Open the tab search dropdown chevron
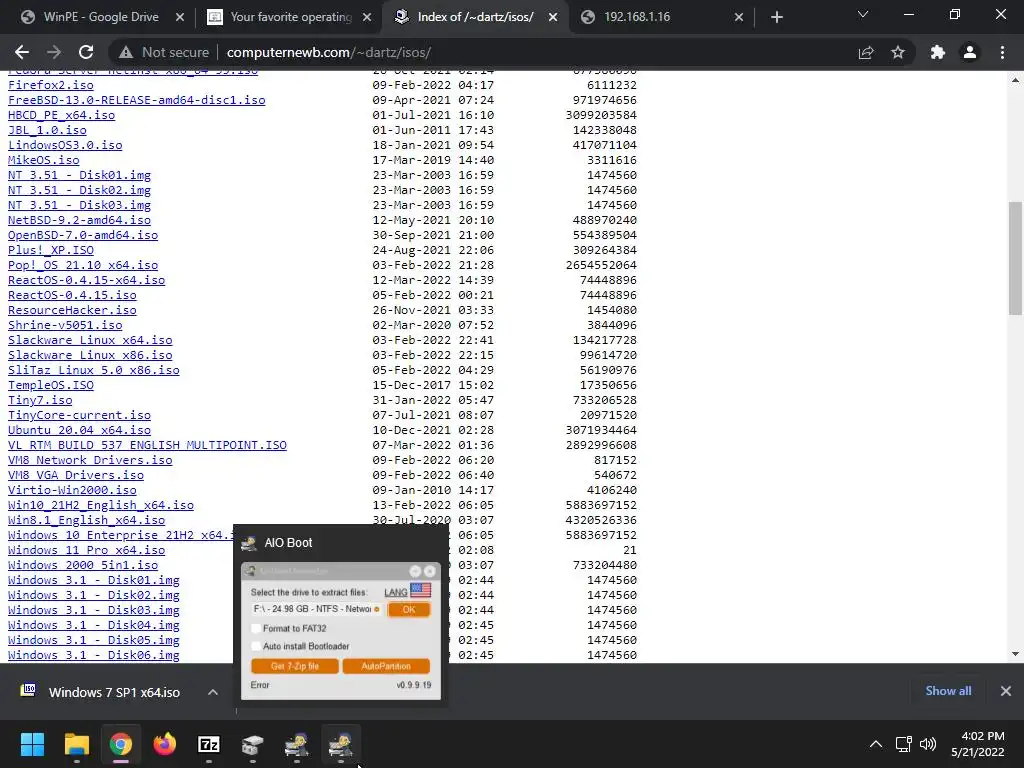The height and width of the screenshot is (768, 1024). coord(863,14)
